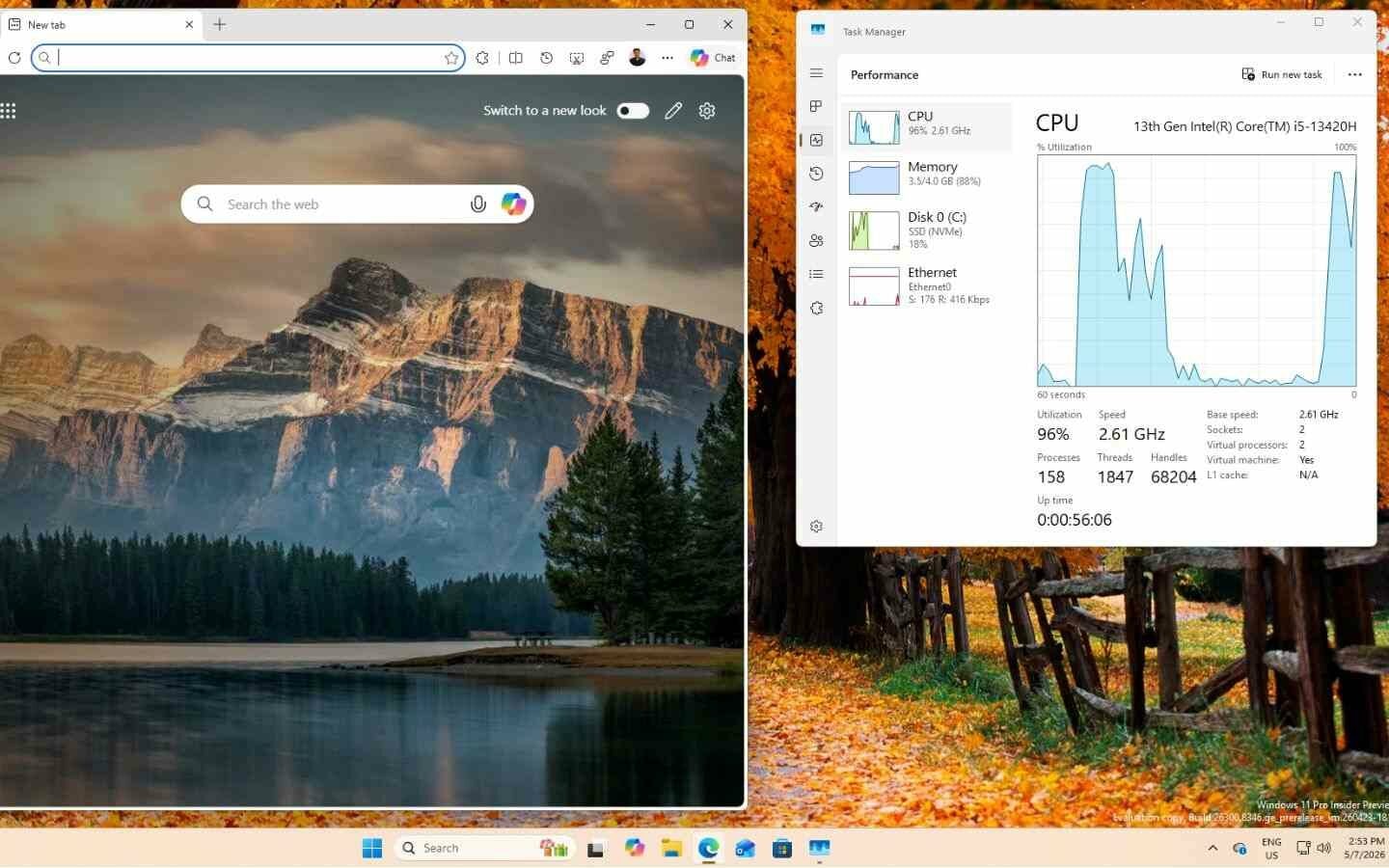Start voice search with the microphone icon
The width and height of the screenshot is (1389, 868).
click(477, 204)
